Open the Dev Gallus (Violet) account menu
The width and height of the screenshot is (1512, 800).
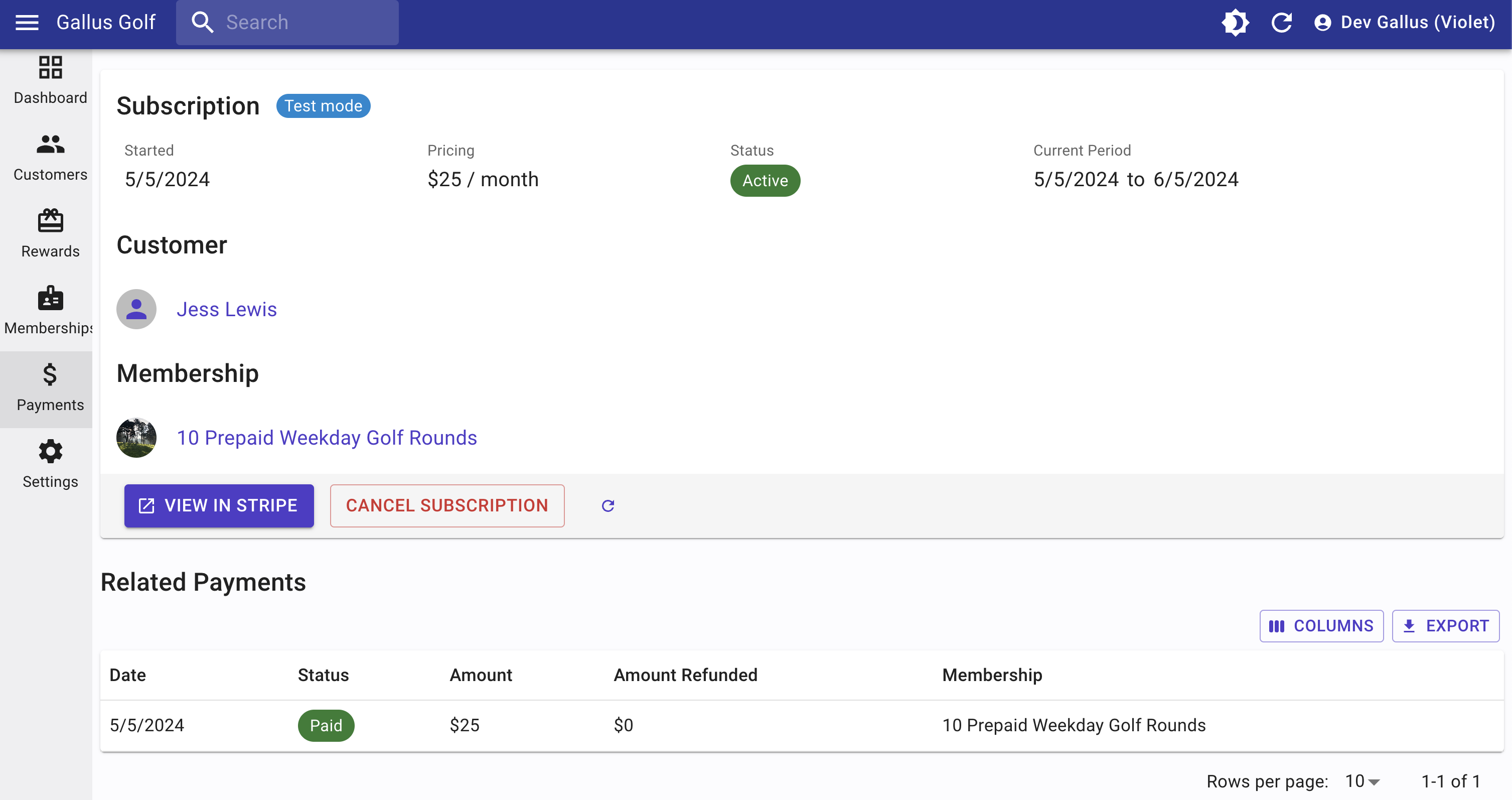(x=1405, y=22)
